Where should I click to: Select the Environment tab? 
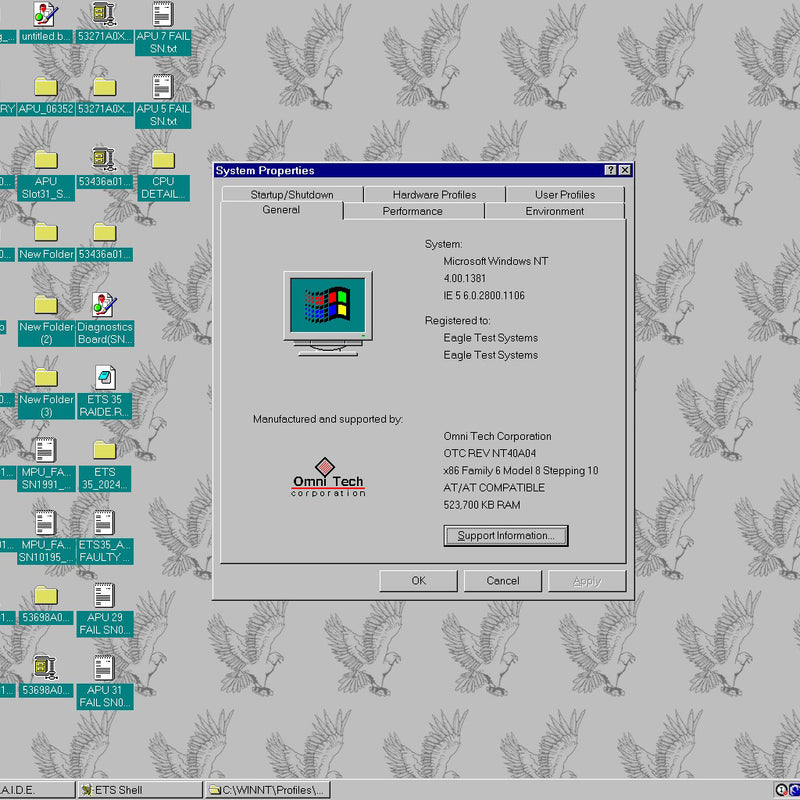(555, 211)
